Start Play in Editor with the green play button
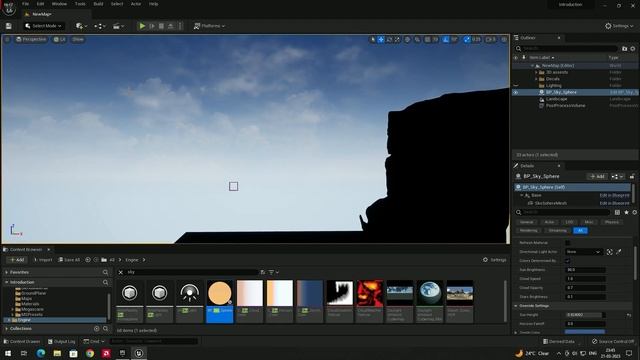The height and width of the screenshot is (360, 640). (x=142, y=26)
